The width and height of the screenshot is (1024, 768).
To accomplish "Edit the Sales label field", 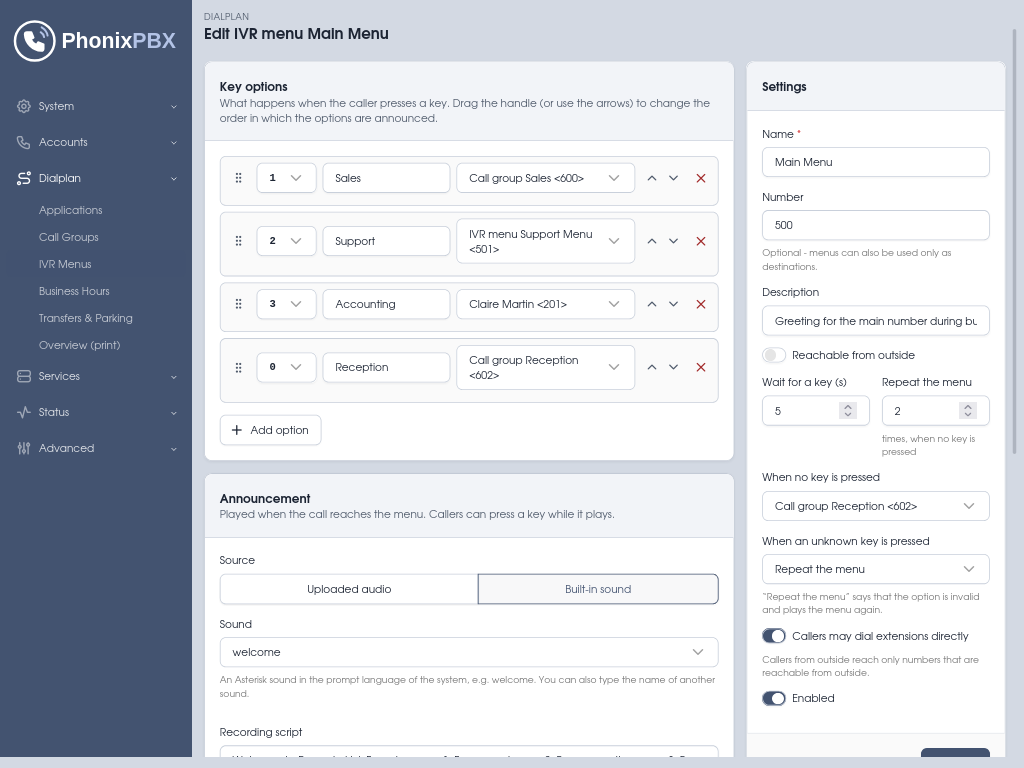I will click(x=386, y=178).
